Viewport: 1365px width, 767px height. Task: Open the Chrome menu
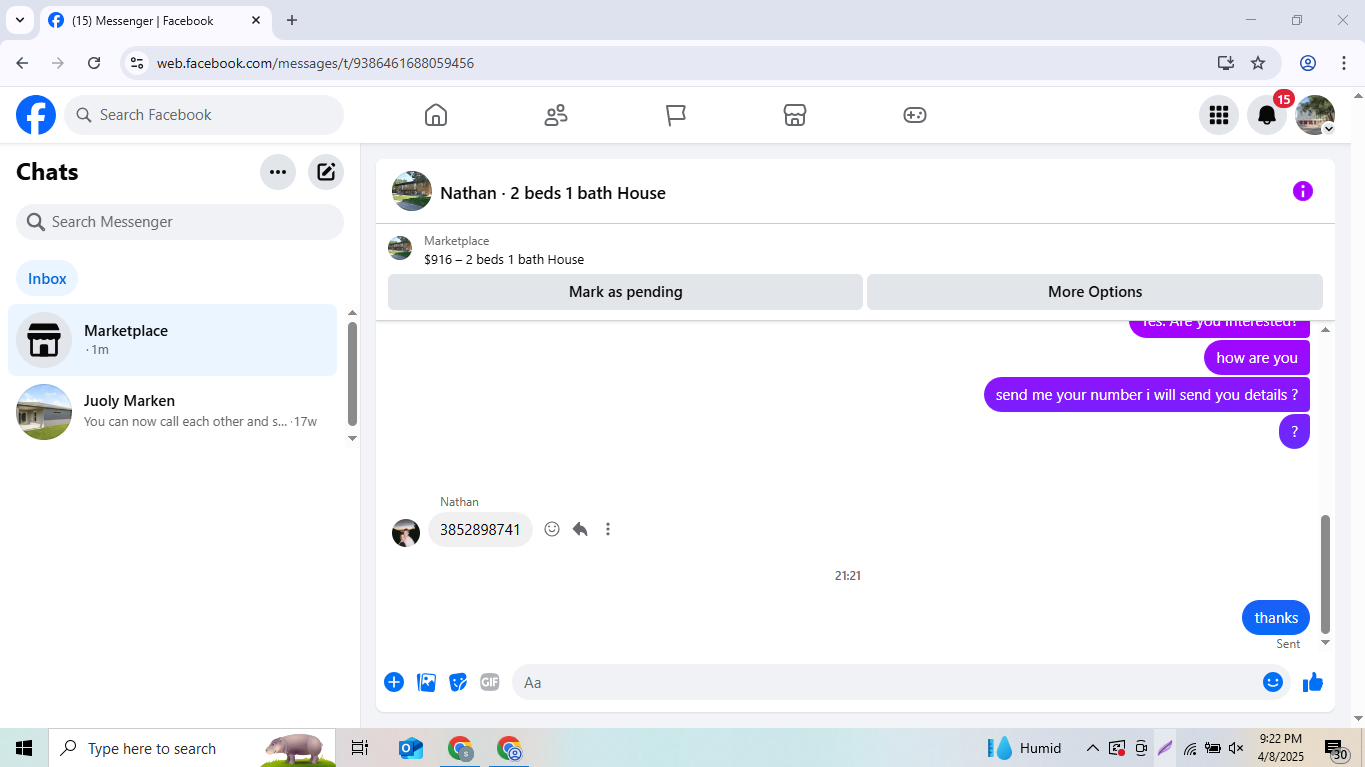1343,63
